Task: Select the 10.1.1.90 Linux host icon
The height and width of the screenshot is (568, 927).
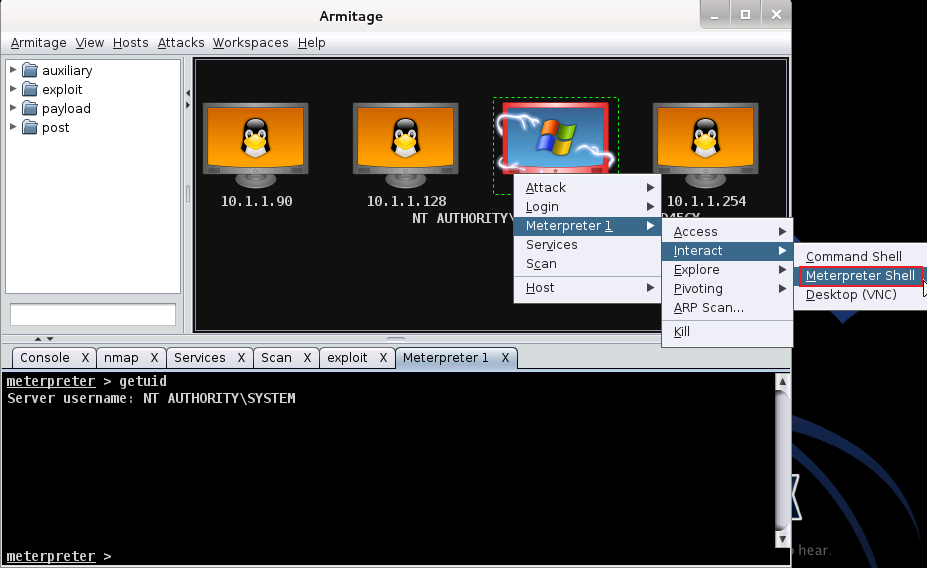Action: (255, 145)
